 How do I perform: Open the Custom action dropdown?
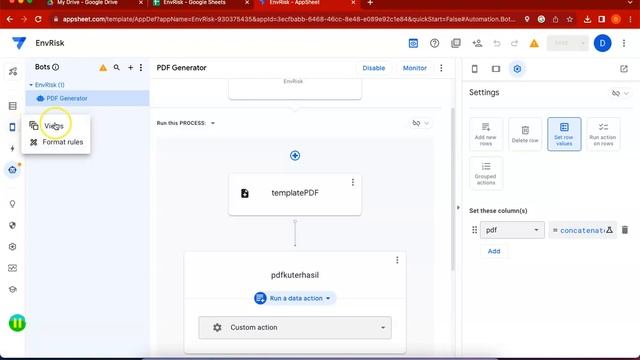295,327
